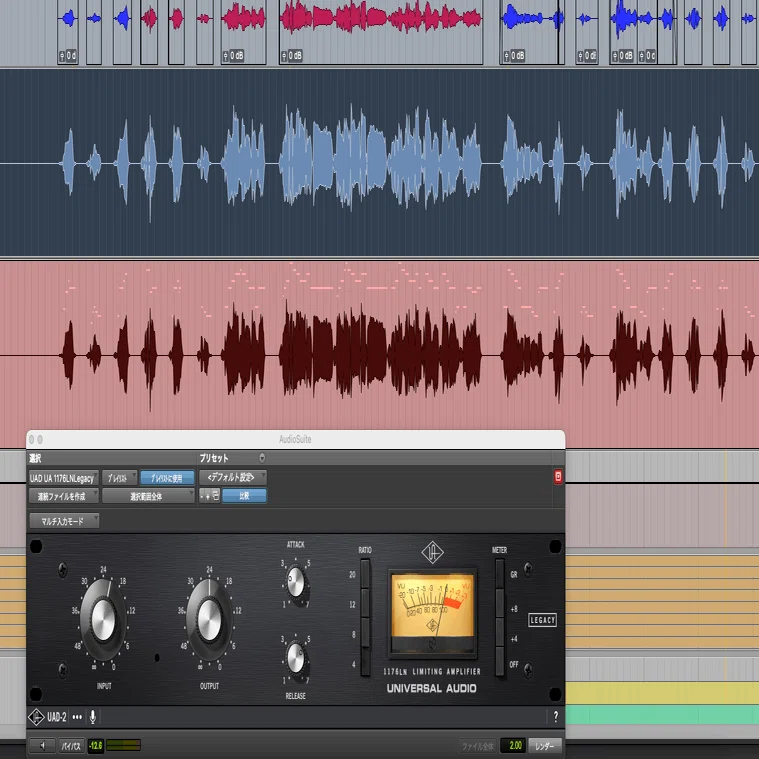Viewport: 759px width, 759px height.
Task: Open the question-mark help icon
Action: (x=556, y=716)
